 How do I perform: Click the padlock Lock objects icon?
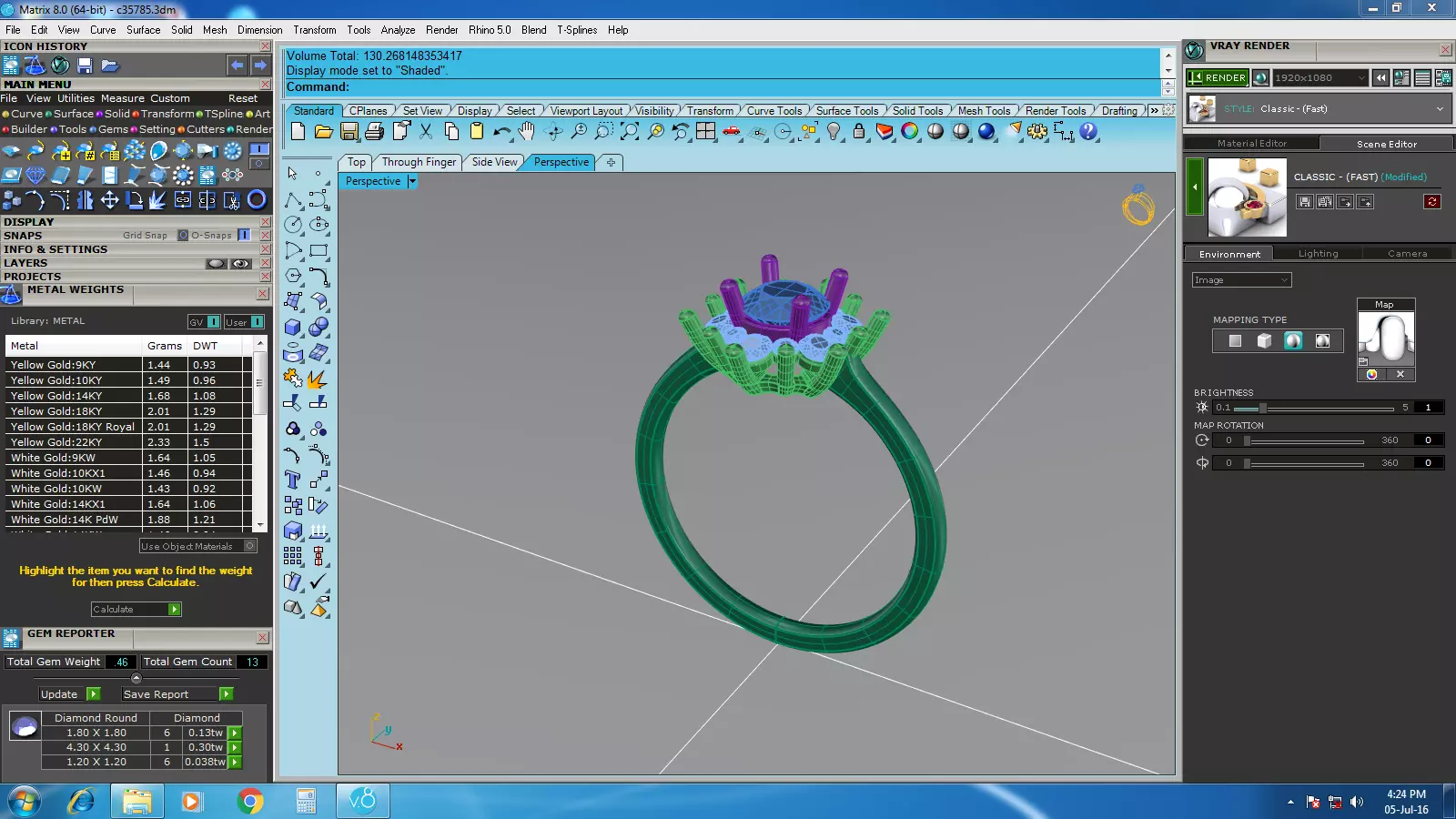coord(859,132)
